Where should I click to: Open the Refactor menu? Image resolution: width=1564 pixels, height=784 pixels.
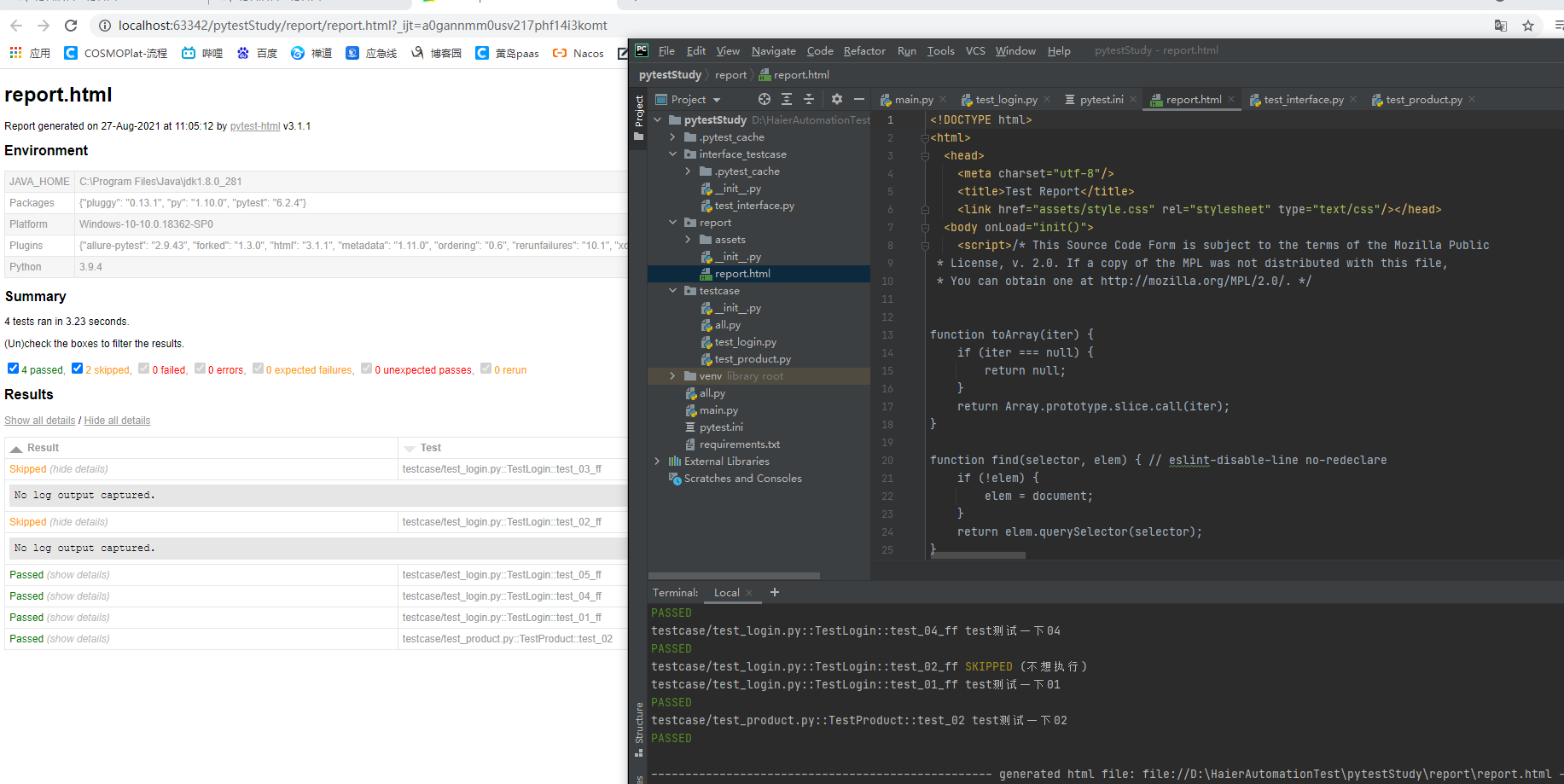[x=863, y=51]
